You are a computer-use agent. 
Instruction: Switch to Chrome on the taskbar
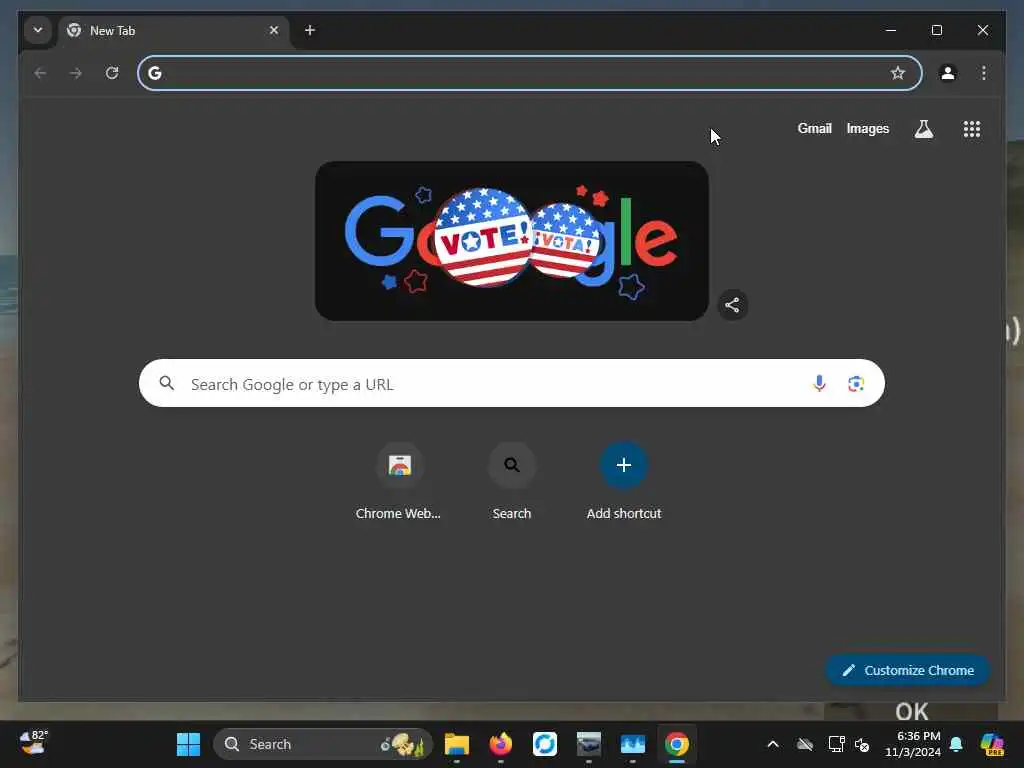(677, 744)
